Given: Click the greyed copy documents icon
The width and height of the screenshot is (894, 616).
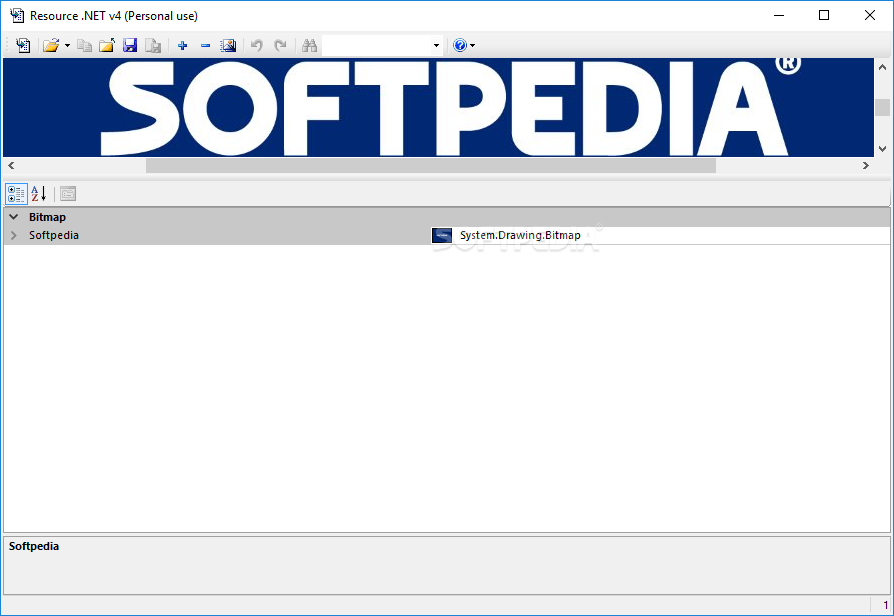Looking at the screenshot, I should [84, 45].
